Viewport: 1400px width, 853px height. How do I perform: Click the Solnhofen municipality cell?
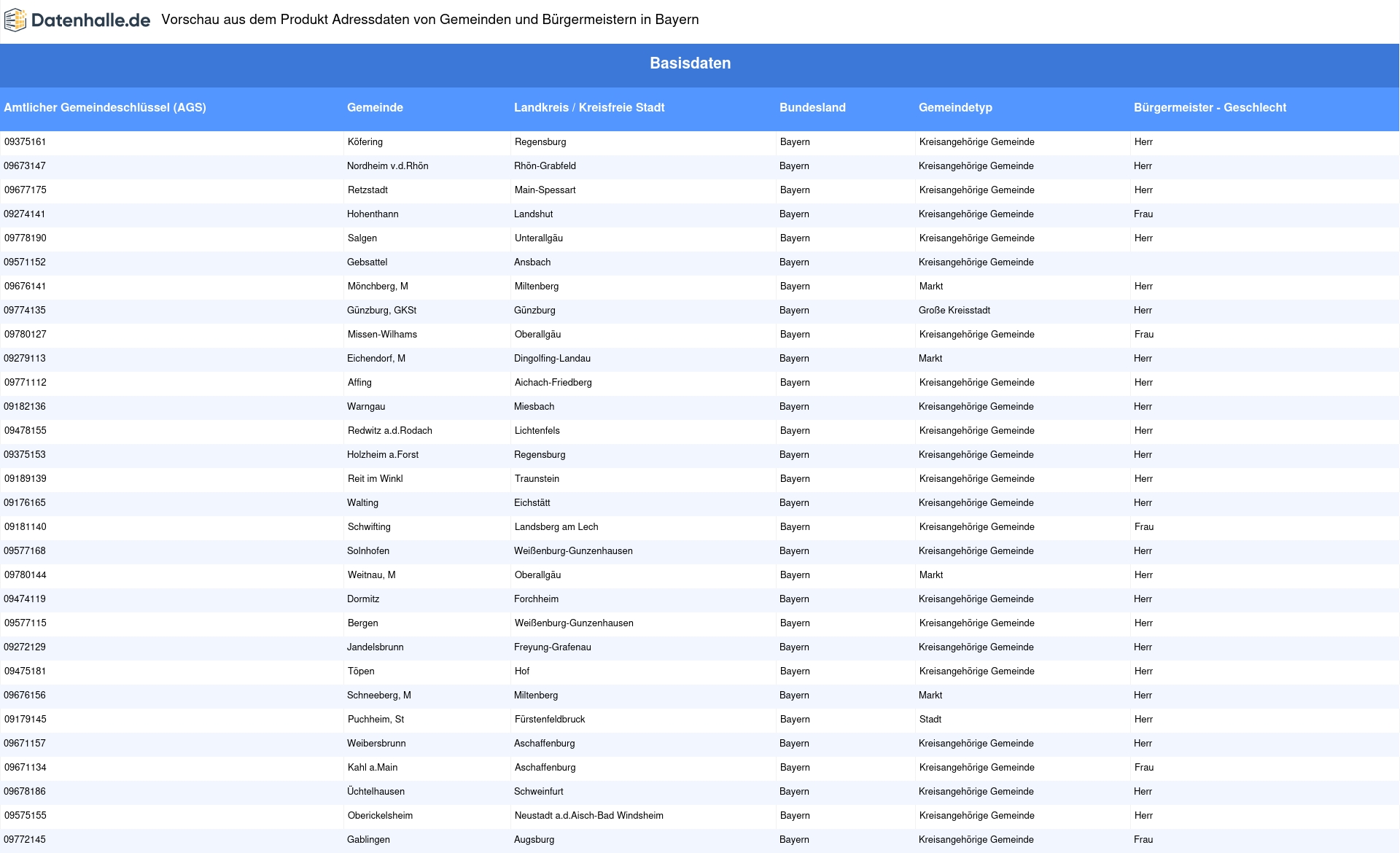pos(368,551)
